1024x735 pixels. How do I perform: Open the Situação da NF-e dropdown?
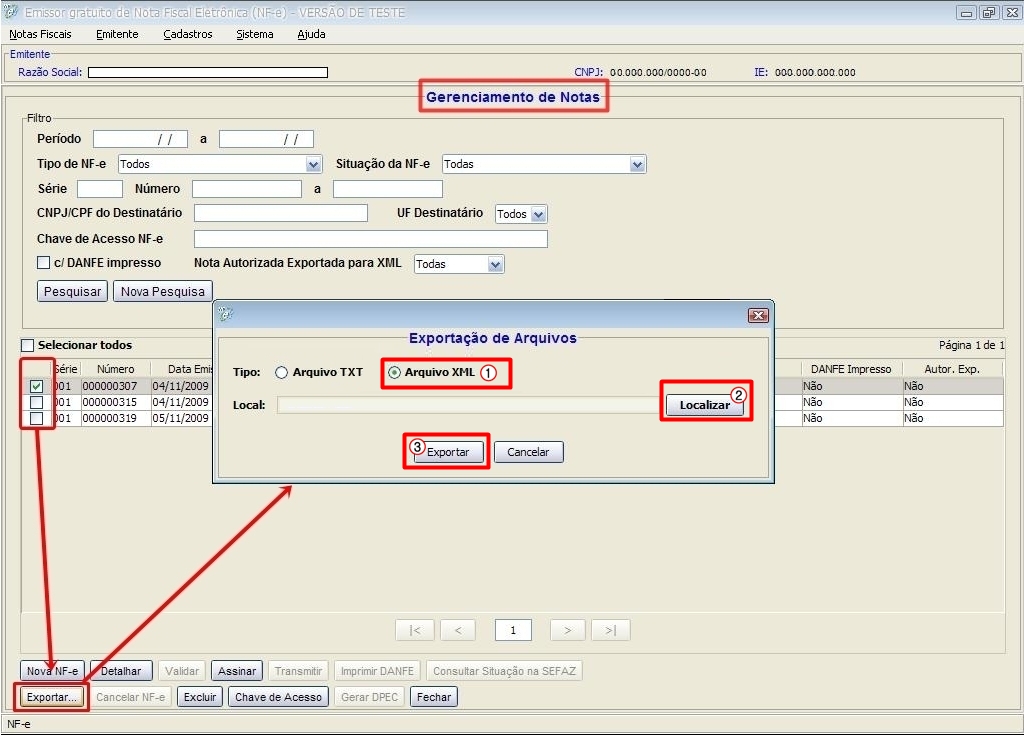(637, 164)
